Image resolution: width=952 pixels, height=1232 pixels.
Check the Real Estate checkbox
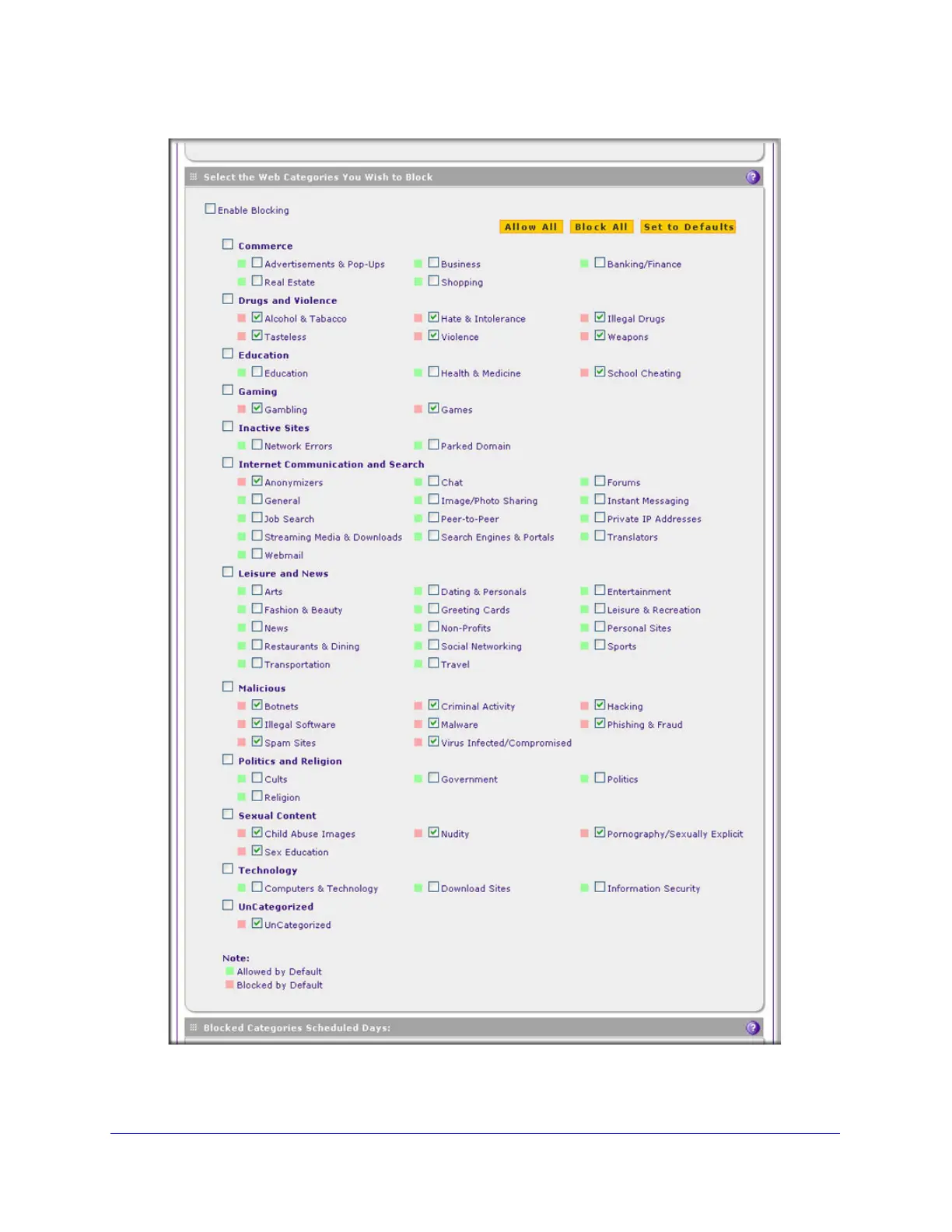pos(257,281)
